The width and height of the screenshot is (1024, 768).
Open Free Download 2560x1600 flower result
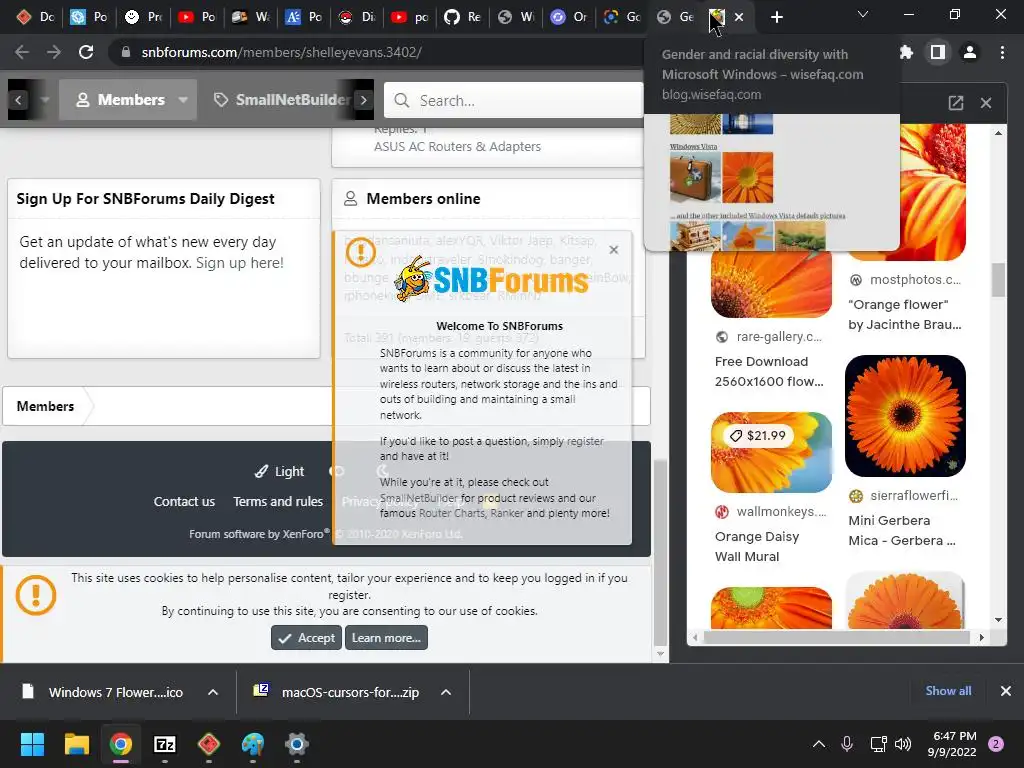click(x=769, y=372)
